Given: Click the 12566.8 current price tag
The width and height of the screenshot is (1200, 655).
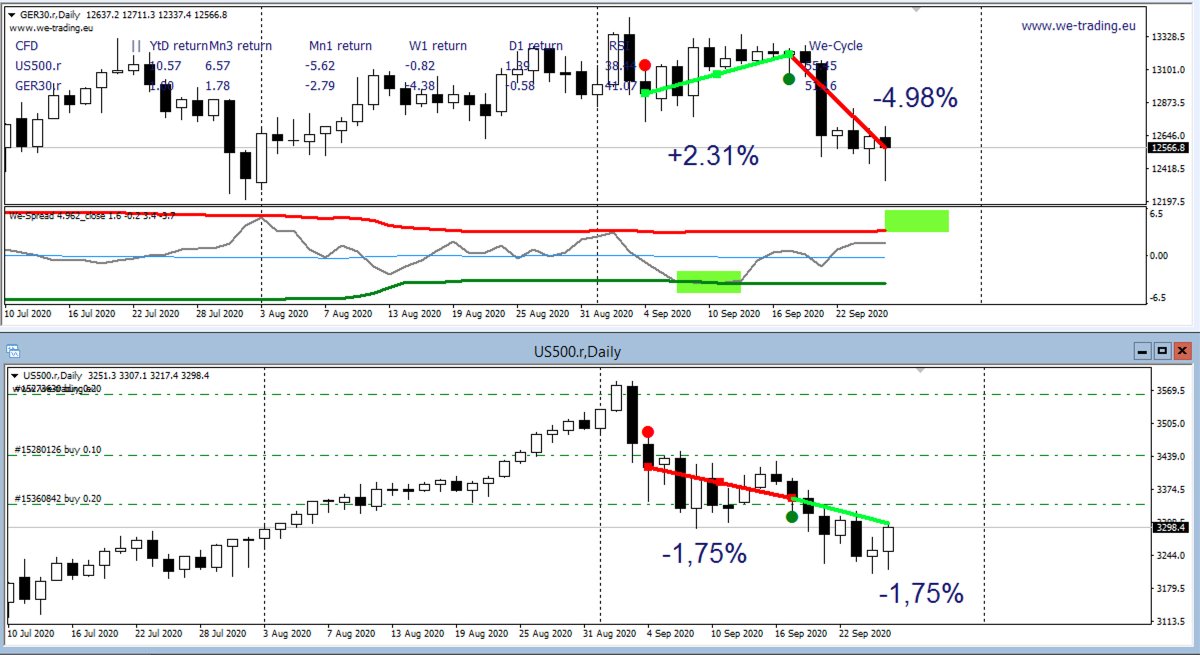Looking at the screenshot, I should pyautogui.click(x=1169, y=148).
